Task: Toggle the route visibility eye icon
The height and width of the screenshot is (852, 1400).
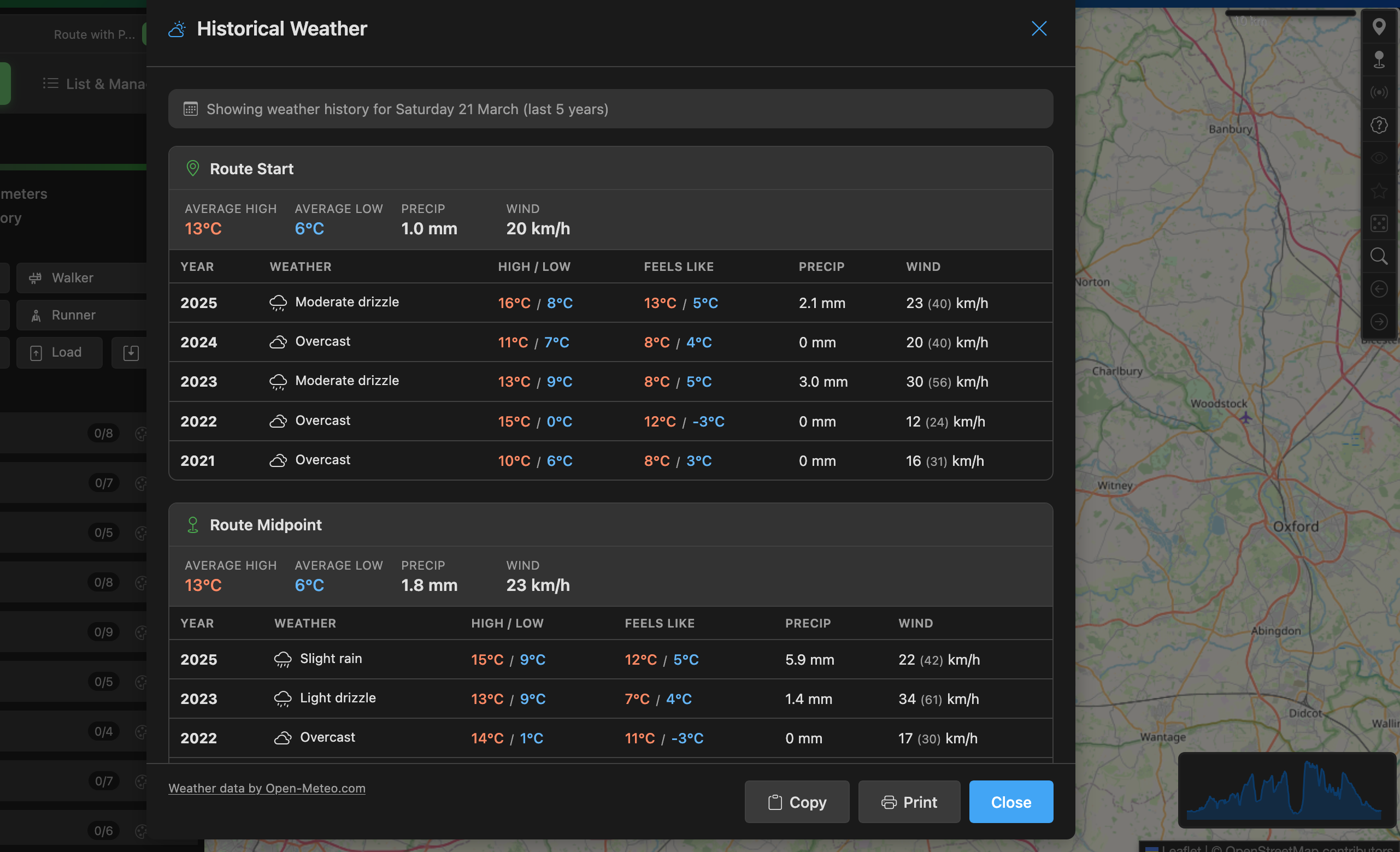Action: click(x=1380, y=158)
